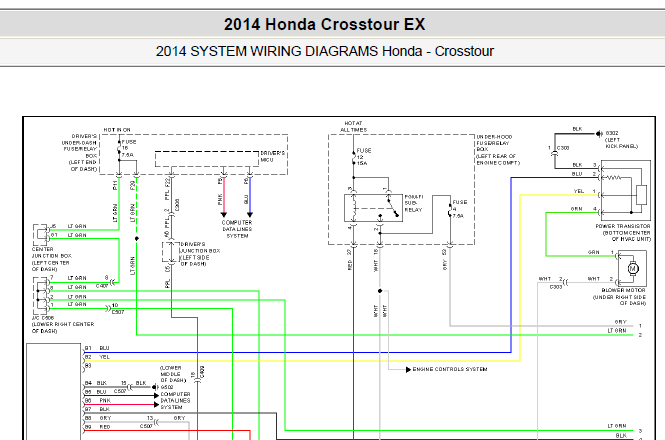Click the splice dot on the dashed green wire
This screenshot has width=665, height=440.
[137, 239]
